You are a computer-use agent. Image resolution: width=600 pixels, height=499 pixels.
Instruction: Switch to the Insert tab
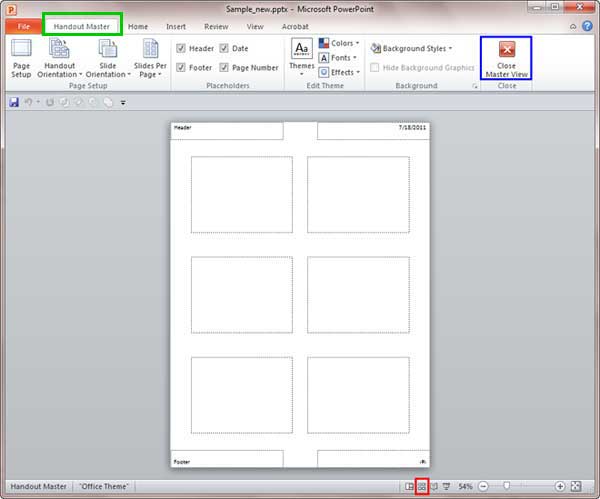tap(176, 26)
